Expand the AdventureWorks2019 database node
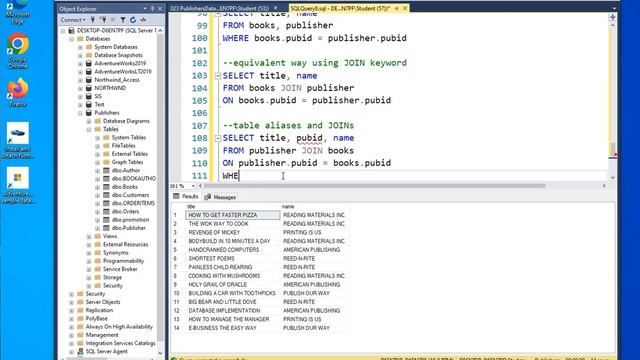640x360 pixels. (80, 64)
